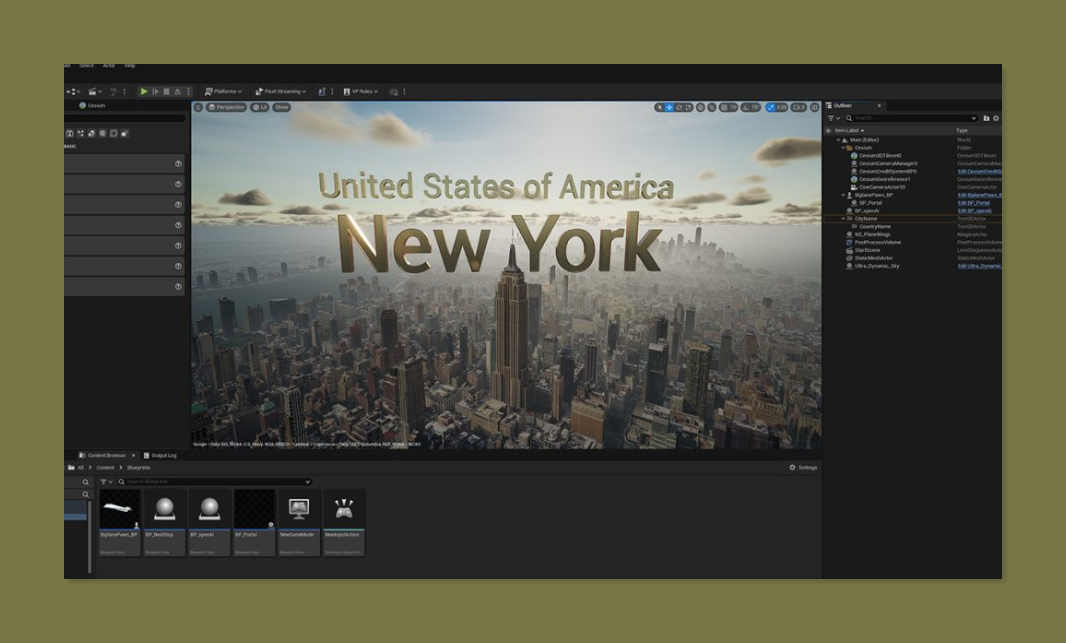Click the Outliner search field
This screenshot has width=1066, height=643.
click(x=911, y=118)
